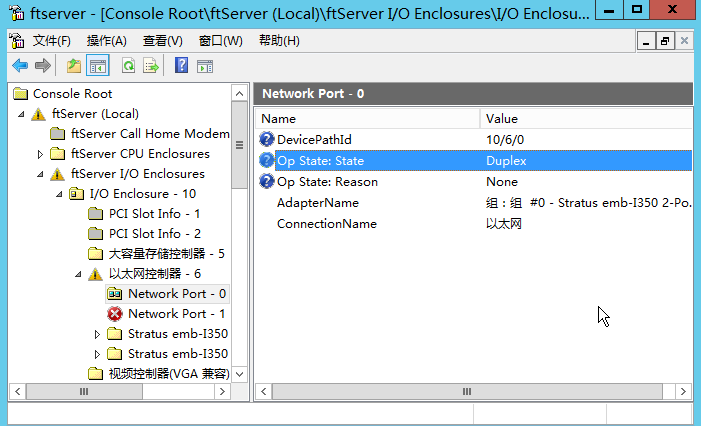This screenshot has width=701, height=426.
Task: Click the export list toolbar icon
Action: pos(151,66)
